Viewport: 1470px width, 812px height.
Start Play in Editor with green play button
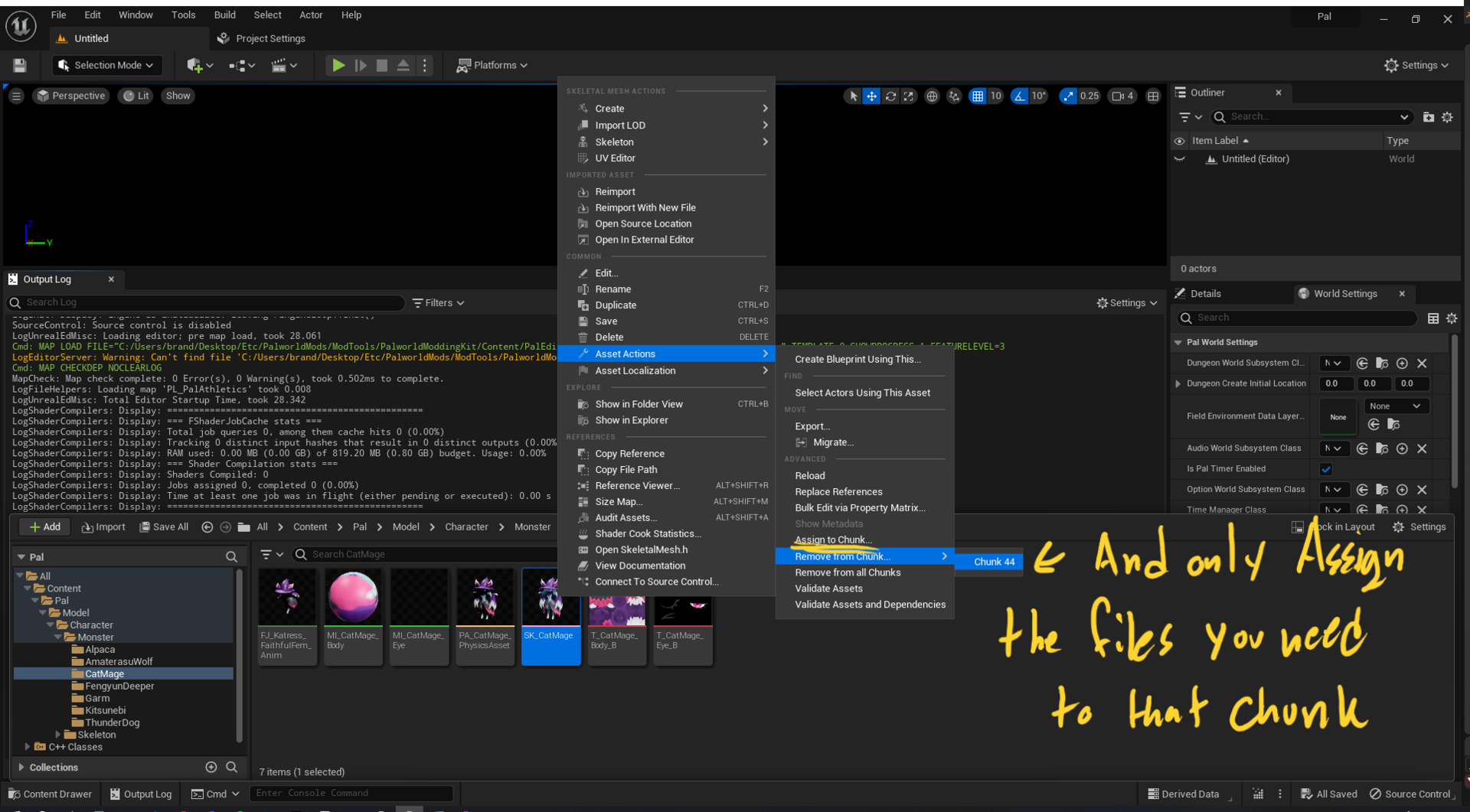(338, 65)
